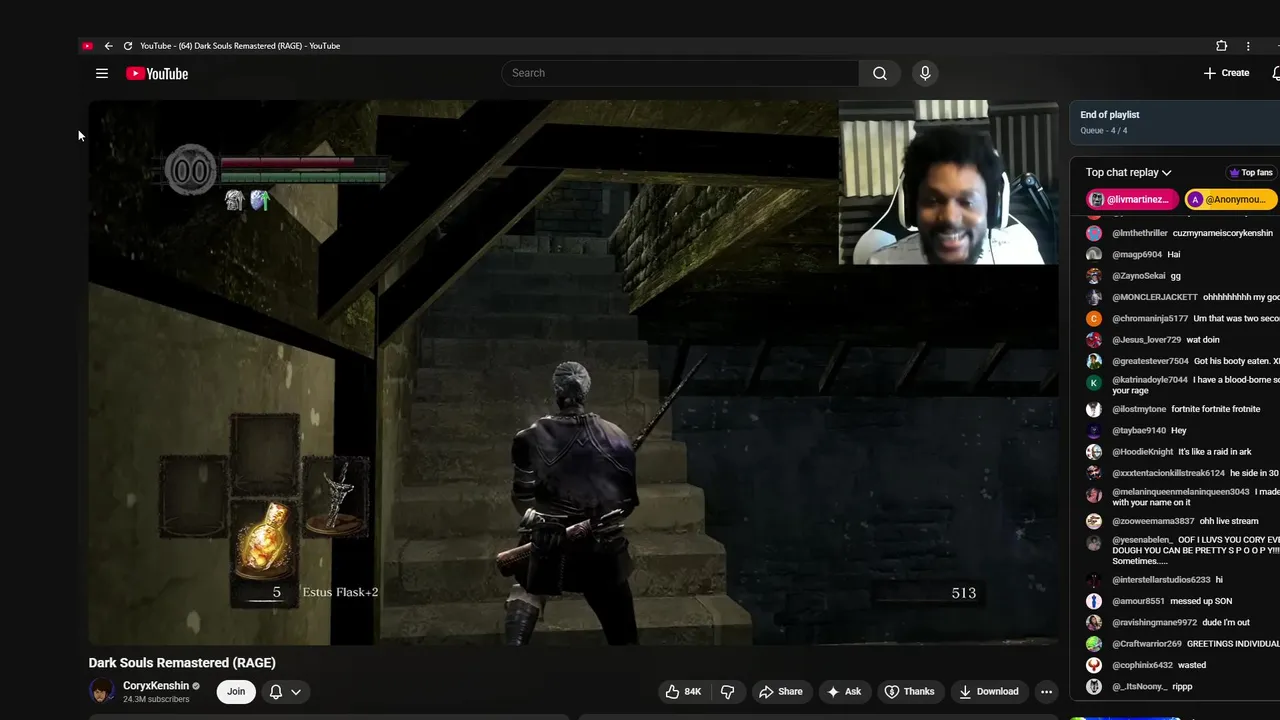Viewport: 1280px width, 720px height.
Task: Open @katrinadoyle7044's green K avatar
Action: [1094, 383]
